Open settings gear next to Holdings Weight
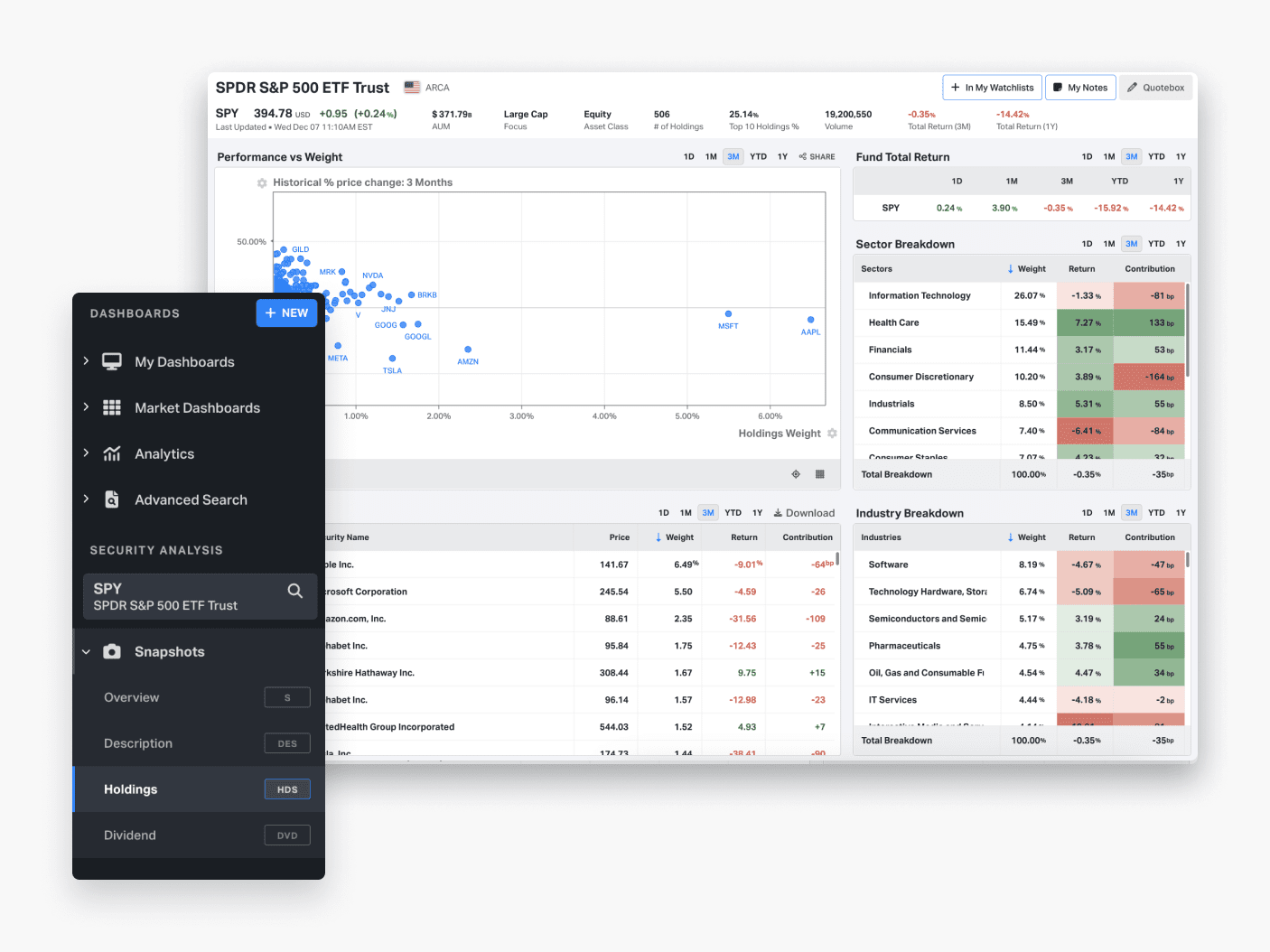1270x952 pixels. point(832,434)
